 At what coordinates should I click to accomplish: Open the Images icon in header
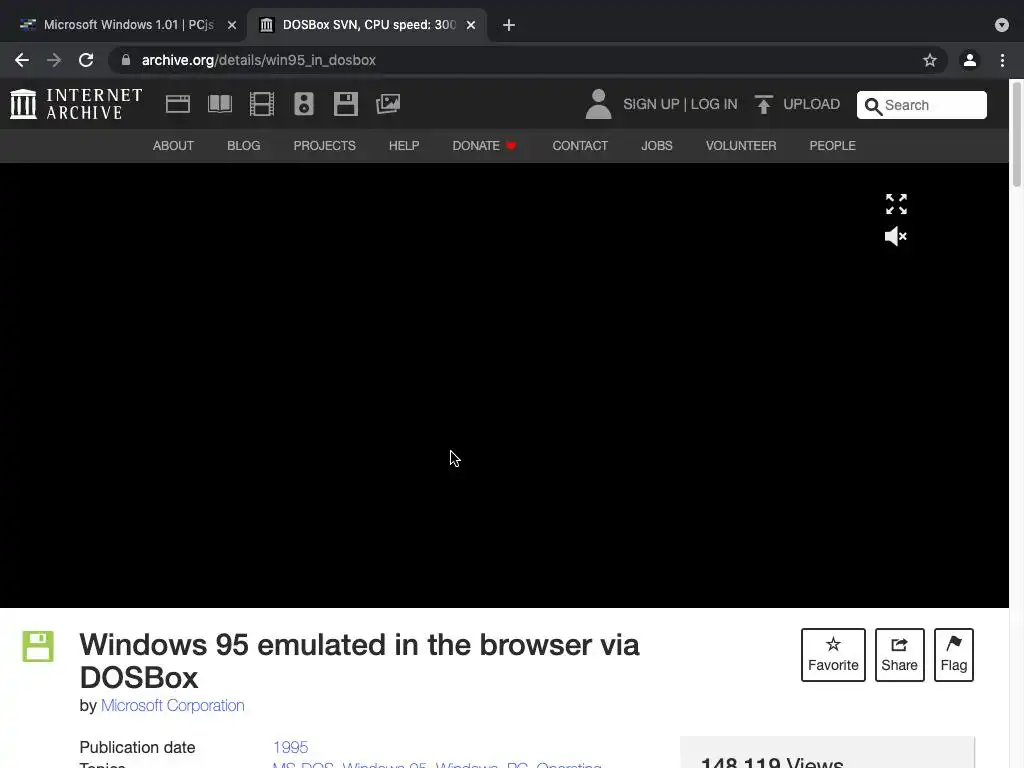(388, 104)
